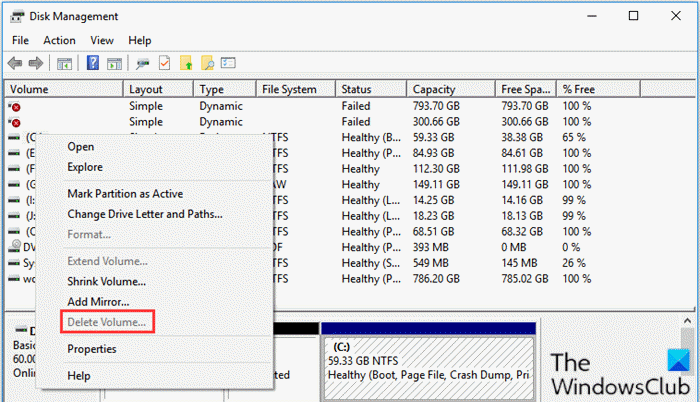Select the row with 18.23 GB capacity
Viewport: 700px width, 402px height.
click(x=350, y=216)
